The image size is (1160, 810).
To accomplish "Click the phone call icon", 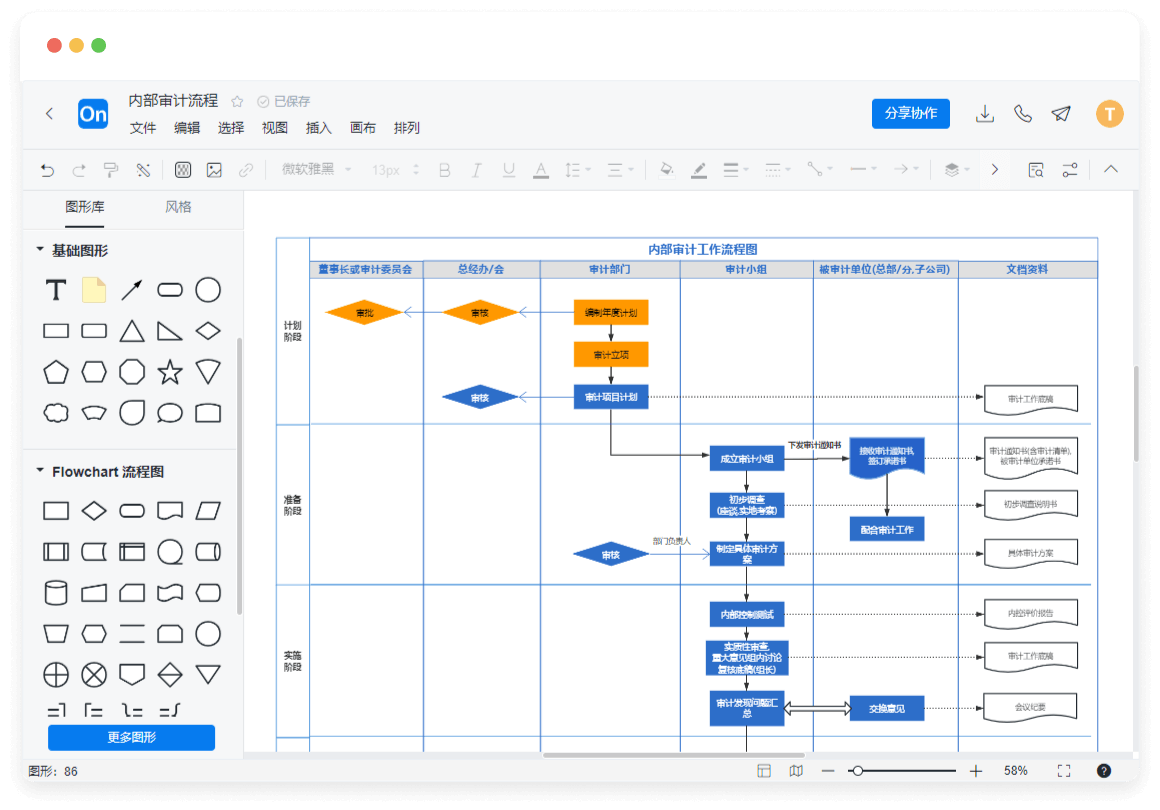I will coord(1023,114).
